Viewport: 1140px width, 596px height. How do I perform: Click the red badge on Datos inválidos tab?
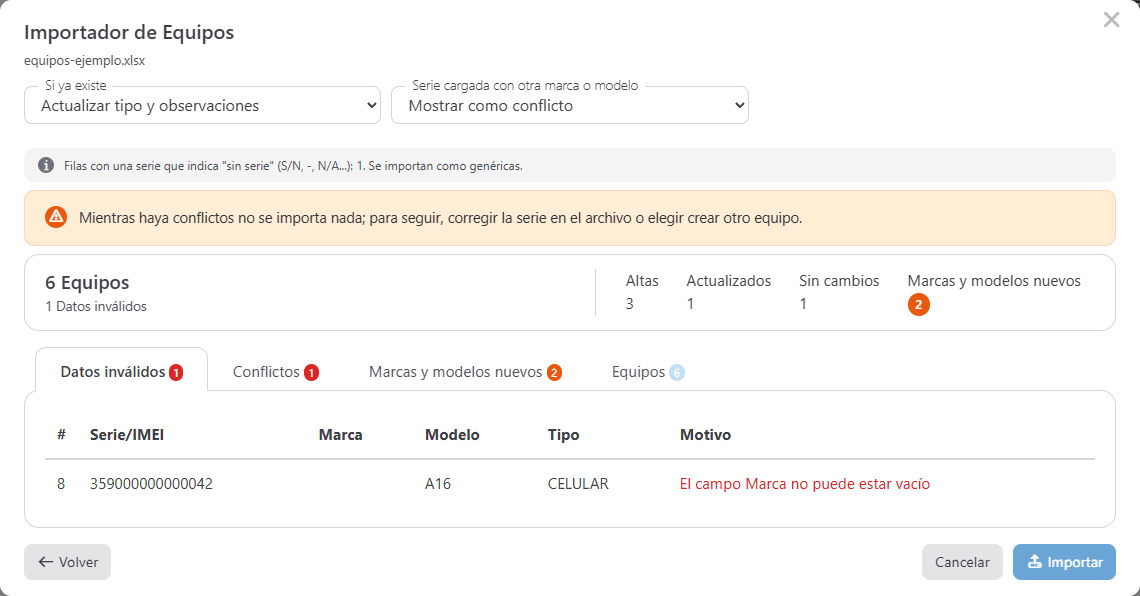176,373
